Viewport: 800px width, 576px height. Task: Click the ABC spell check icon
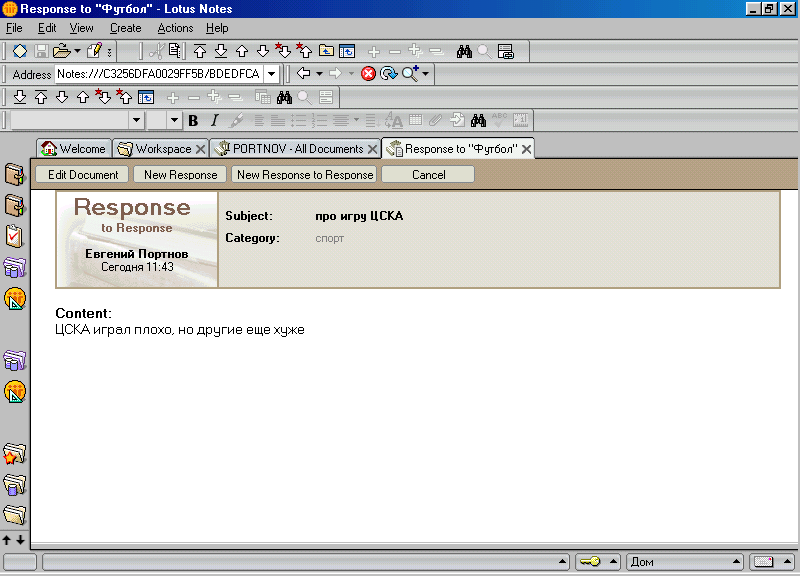(x=499, y=120)
